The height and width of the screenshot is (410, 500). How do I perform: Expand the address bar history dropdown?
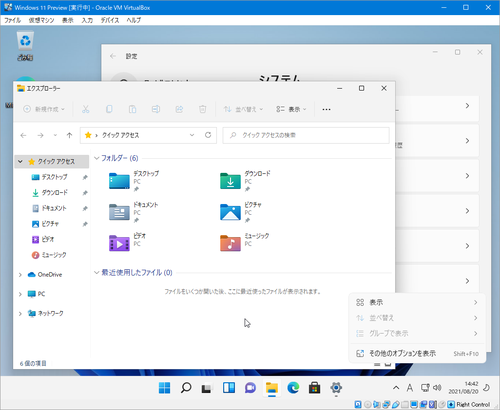click(192, 135)
